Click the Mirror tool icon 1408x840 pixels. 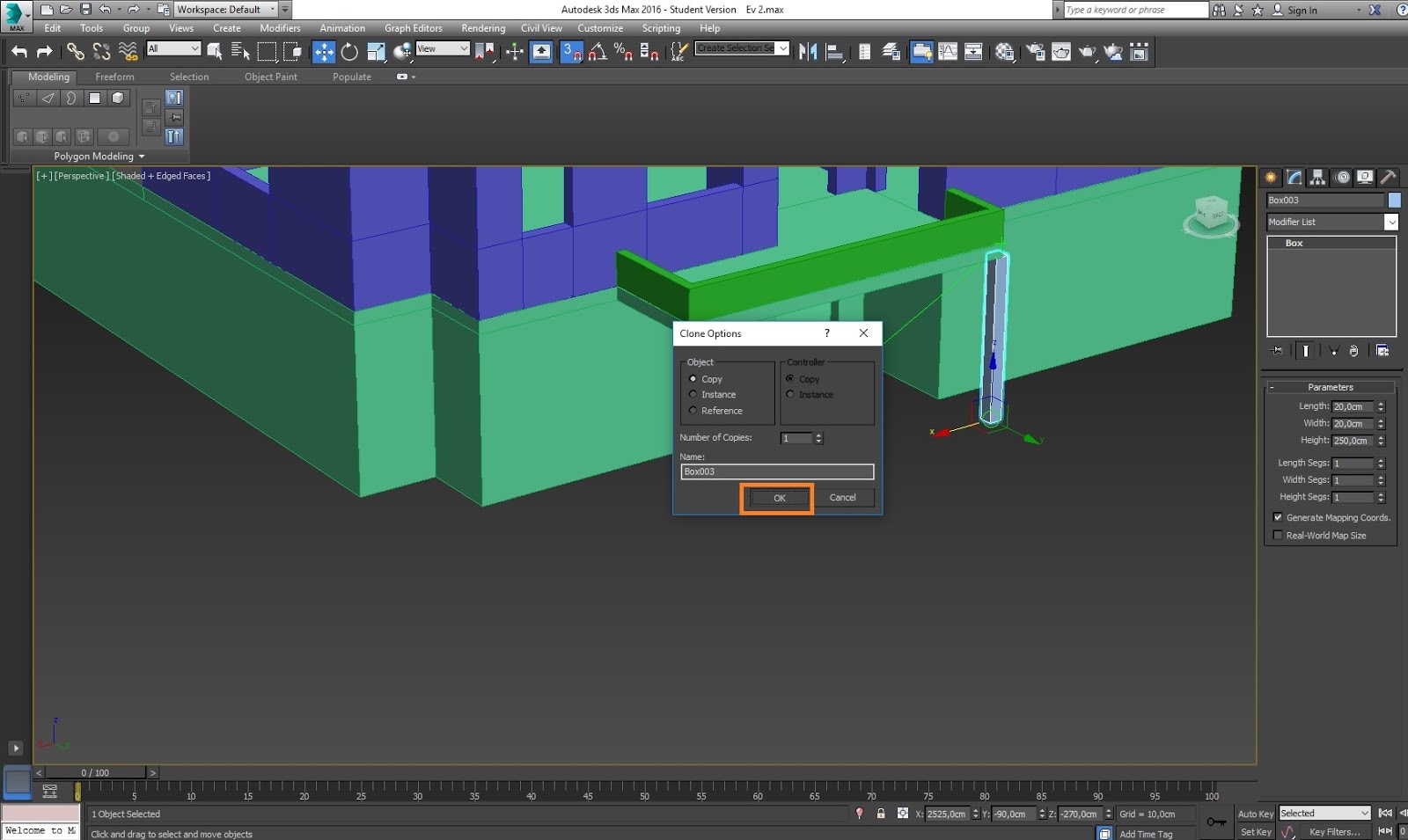pos(807,52)
